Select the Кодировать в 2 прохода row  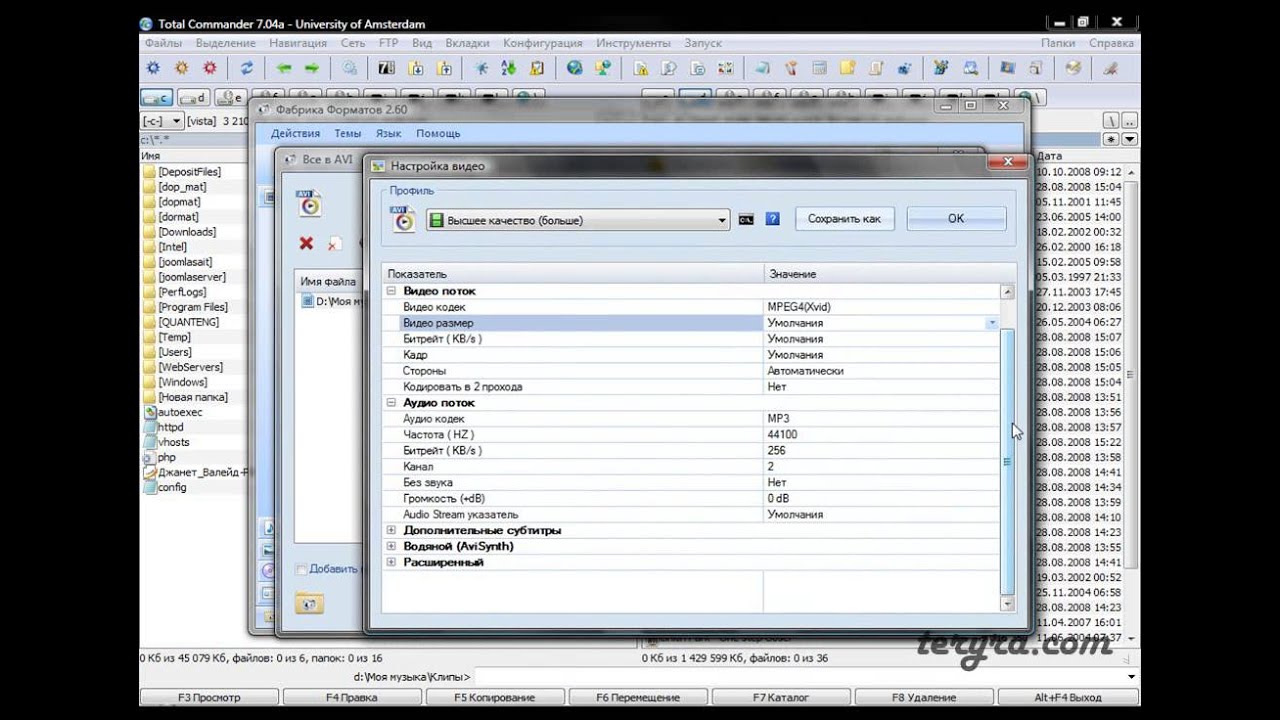click(x=691, y=387)
